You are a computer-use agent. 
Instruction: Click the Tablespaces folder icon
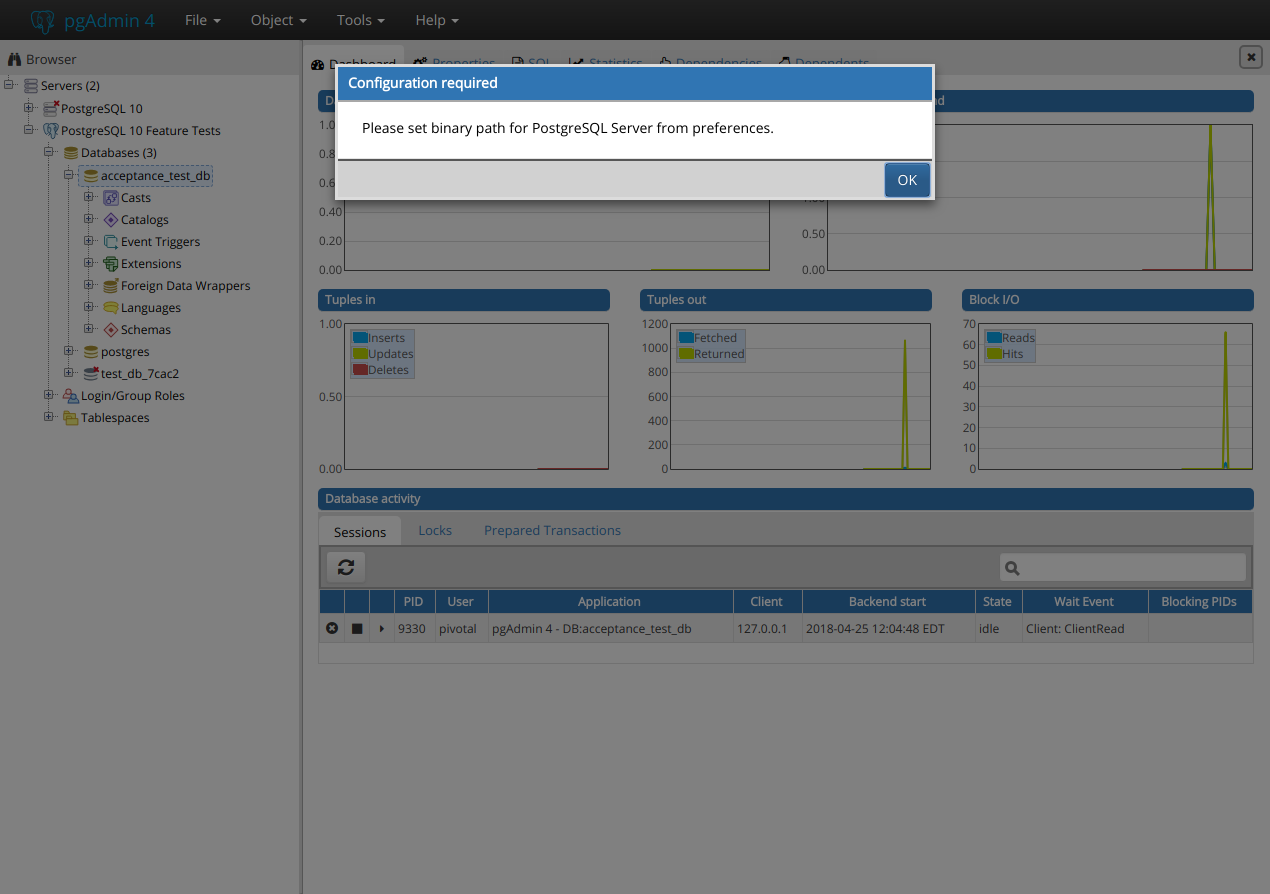(71, 418)
